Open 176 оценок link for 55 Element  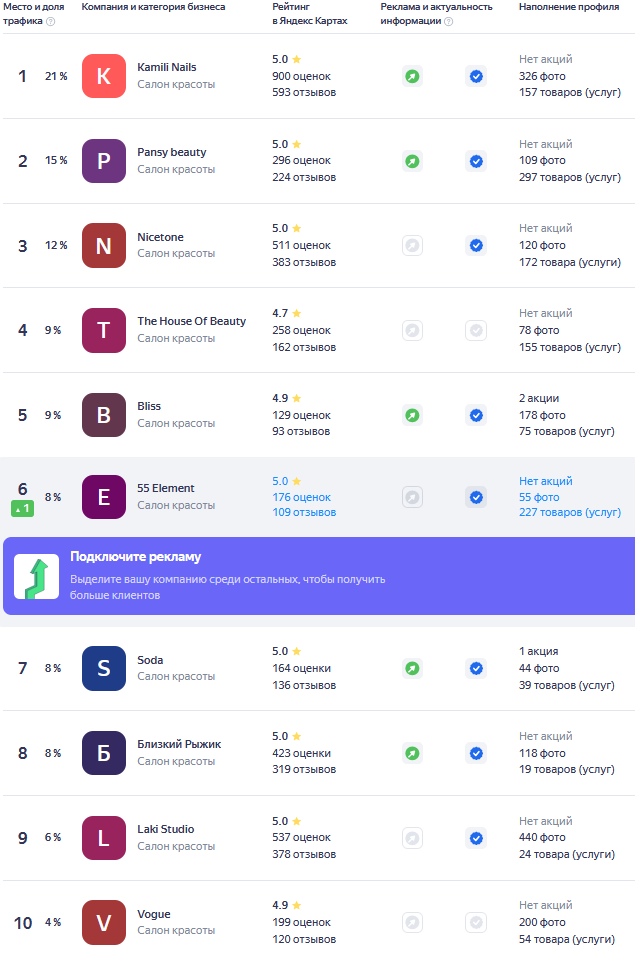301,497
